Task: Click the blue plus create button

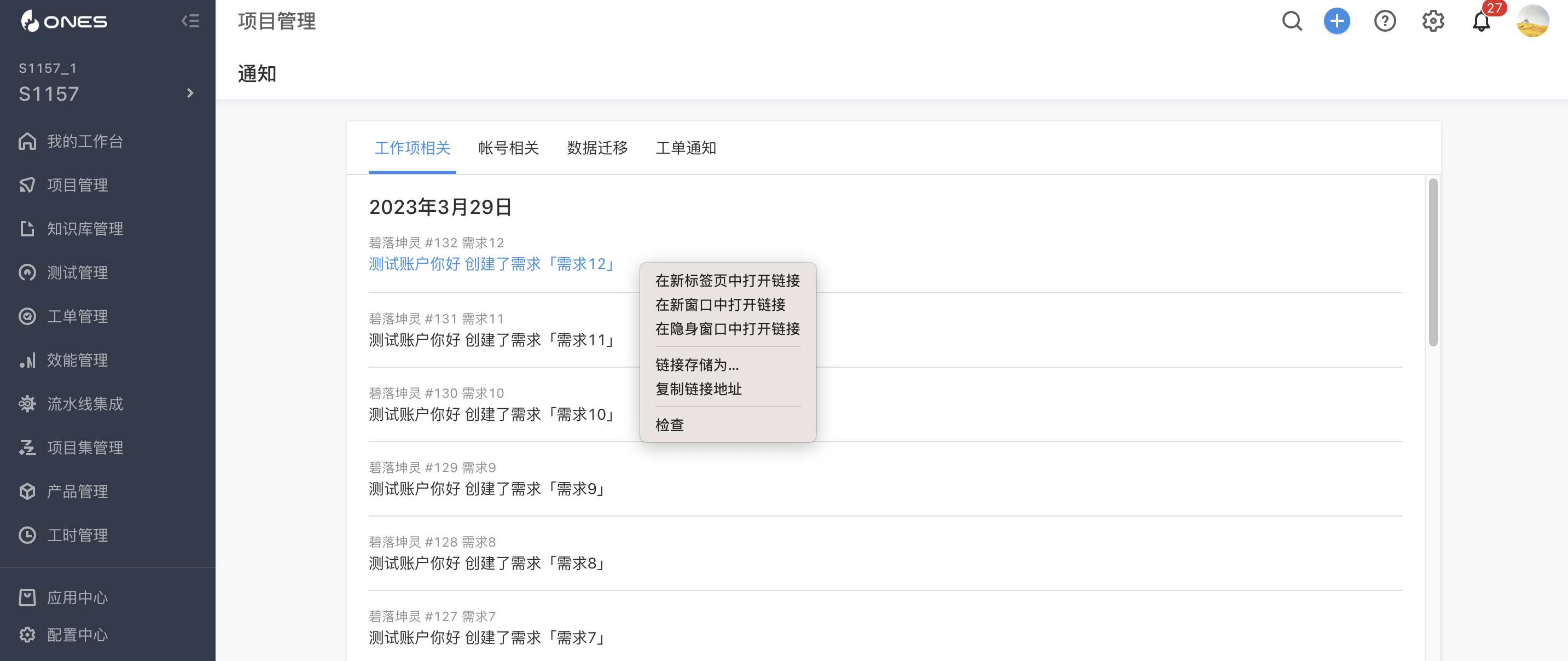Action: (1337, 21)
